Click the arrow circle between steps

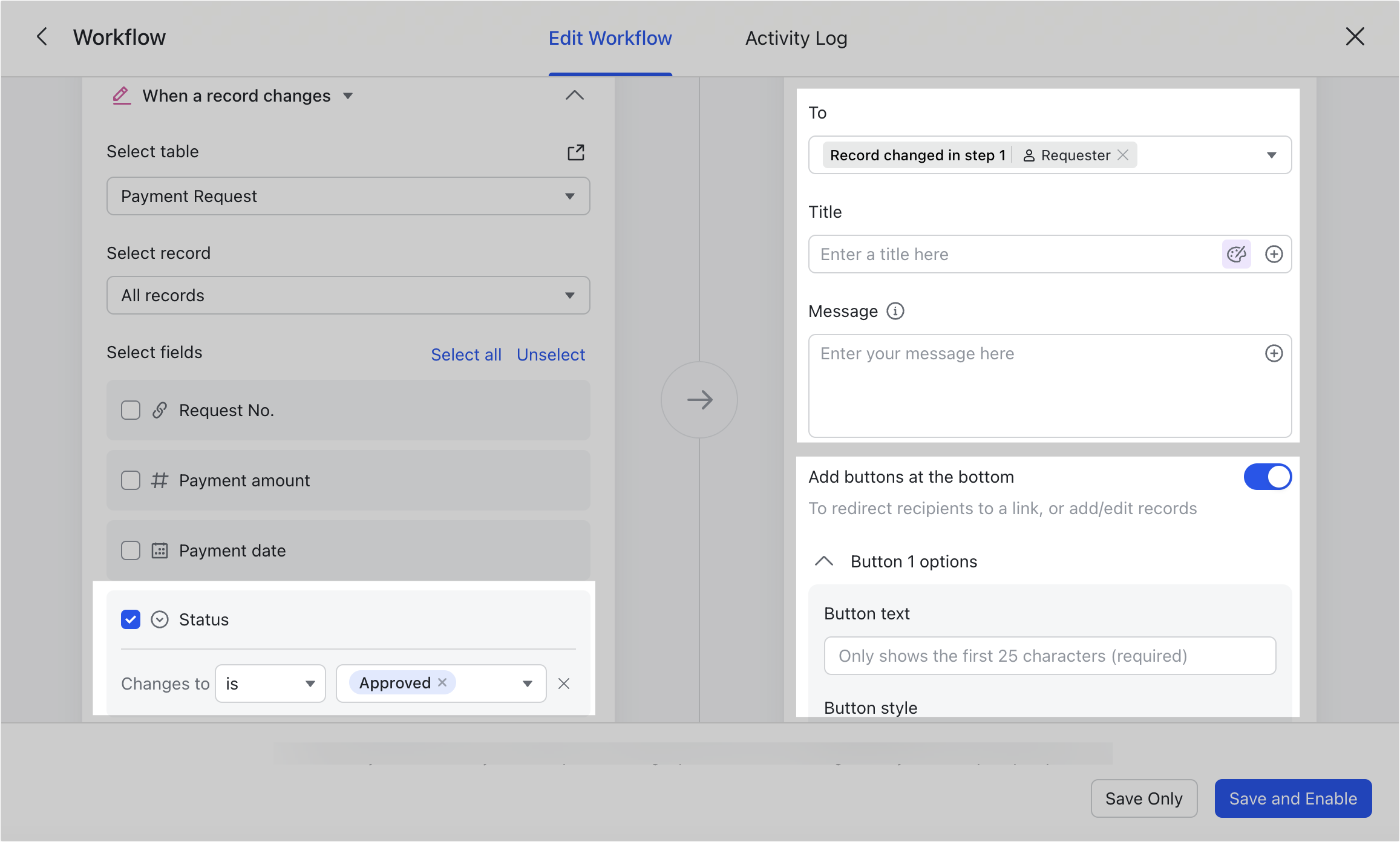(x=699, y=400)
